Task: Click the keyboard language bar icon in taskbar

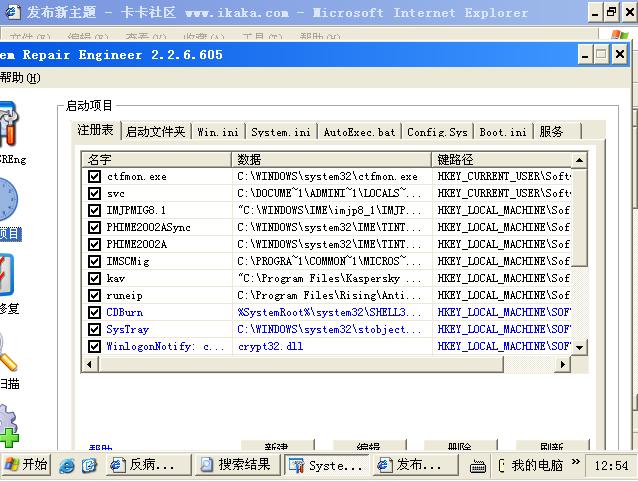Action: tap(478, 466)
